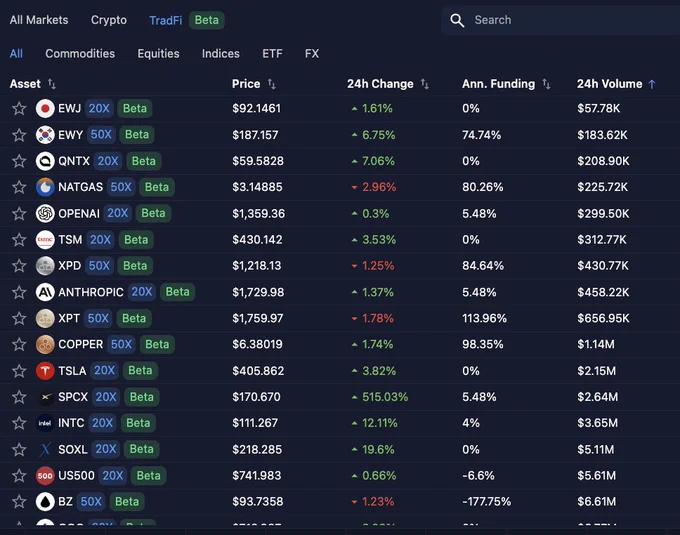Open the ANTHROPIC market name

point(91,292)
